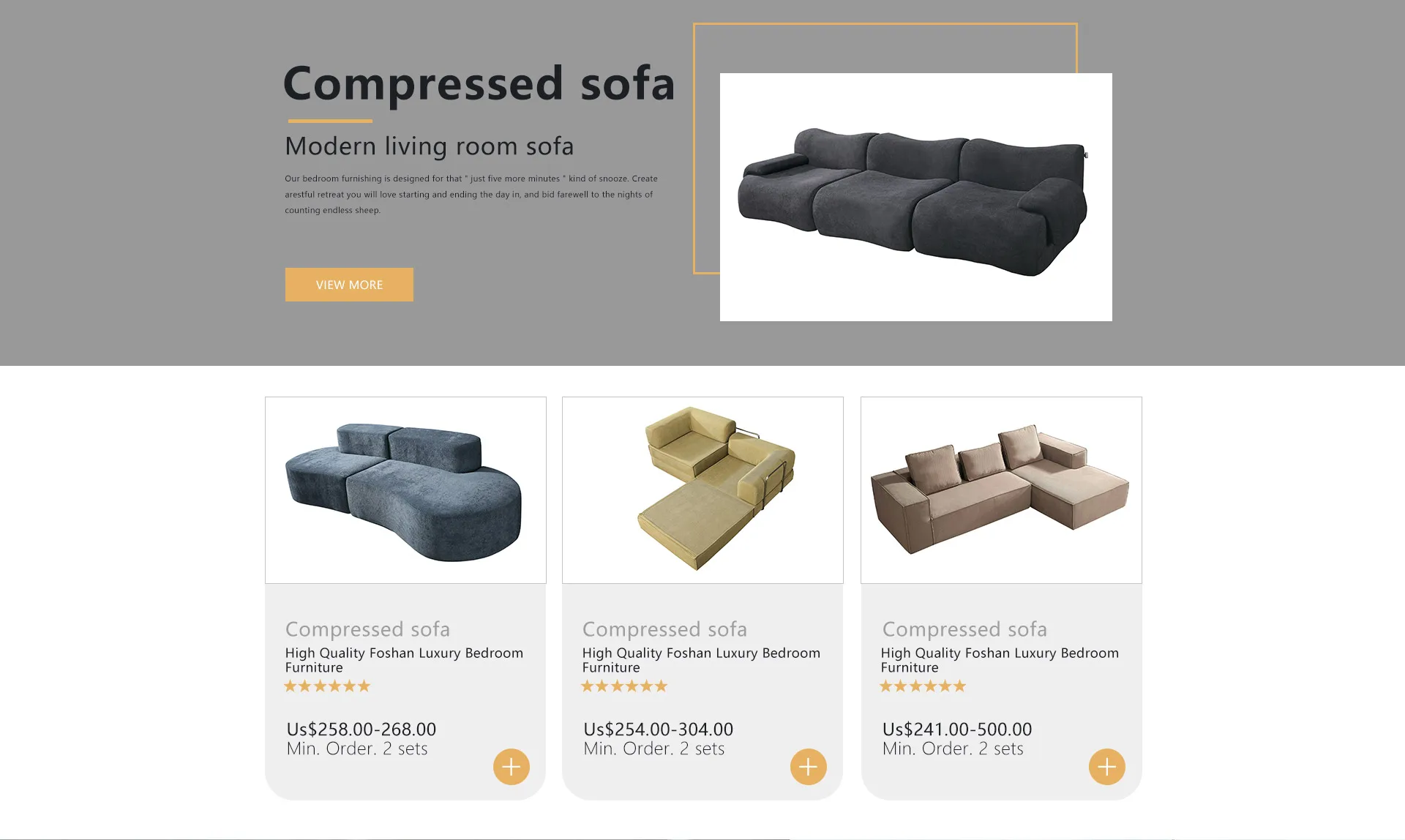The width and height of the screenshot is (1405, 840).
Task: Select the price Us$254.00-304.00
Action: 659,730
